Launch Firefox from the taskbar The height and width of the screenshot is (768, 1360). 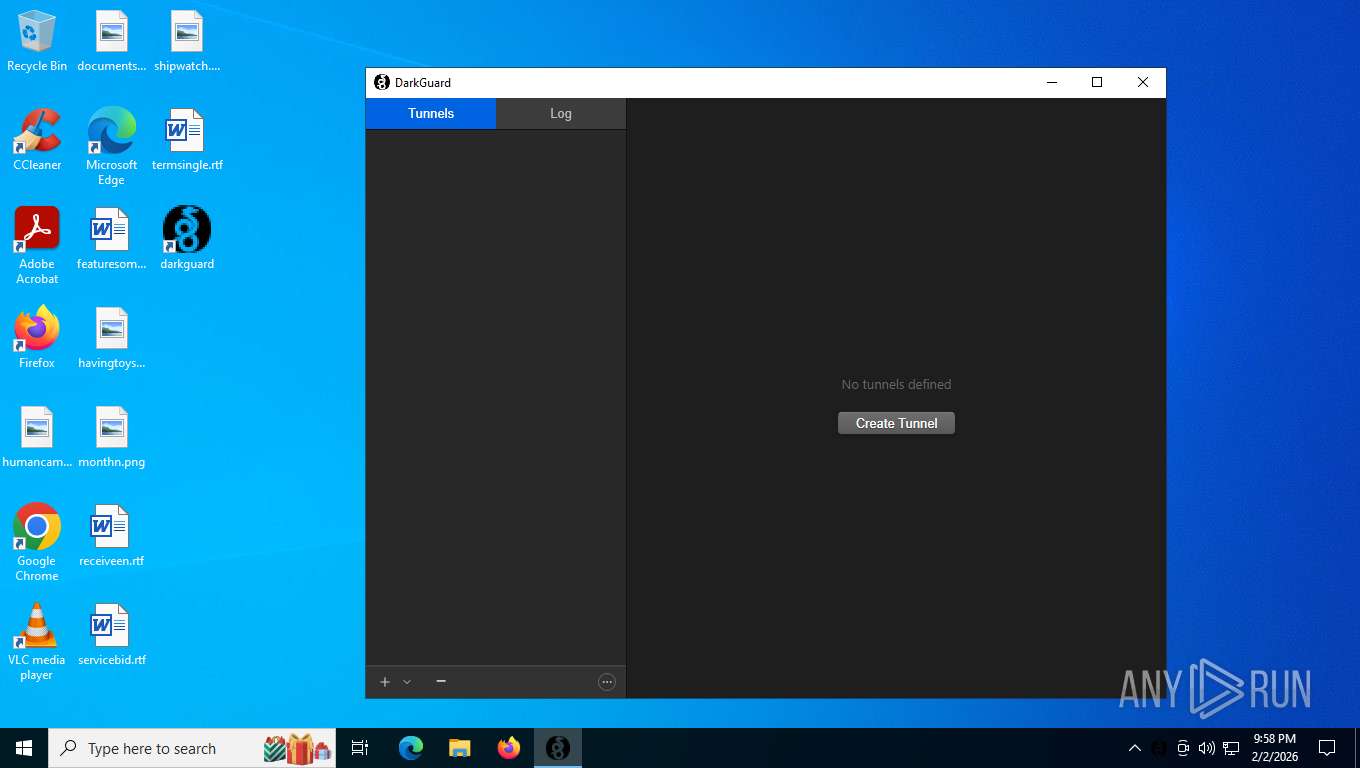[x=509, y=748]
